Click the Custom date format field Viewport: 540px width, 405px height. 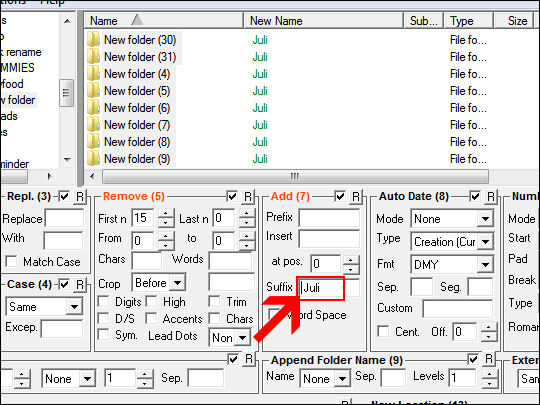[x=458, y=308]
